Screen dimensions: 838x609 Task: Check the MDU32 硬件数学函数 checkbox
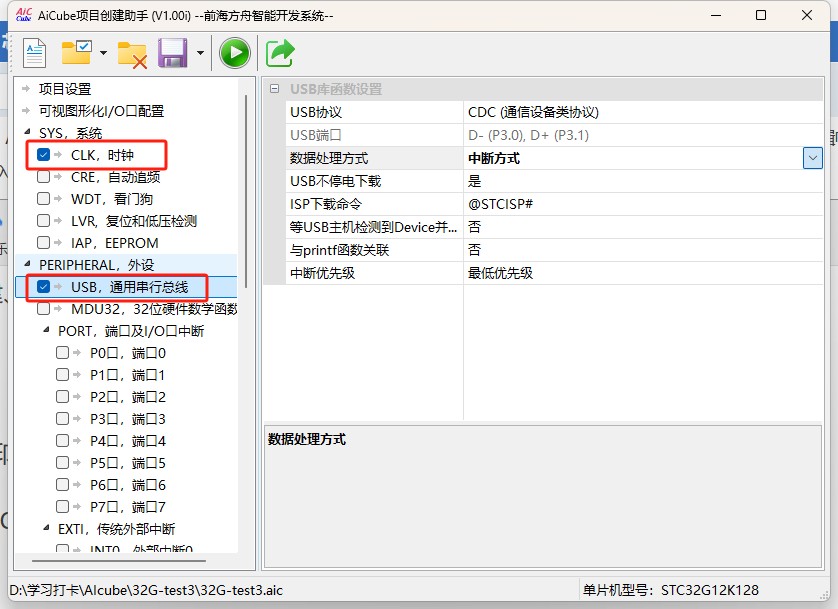[x=43, y=309]
